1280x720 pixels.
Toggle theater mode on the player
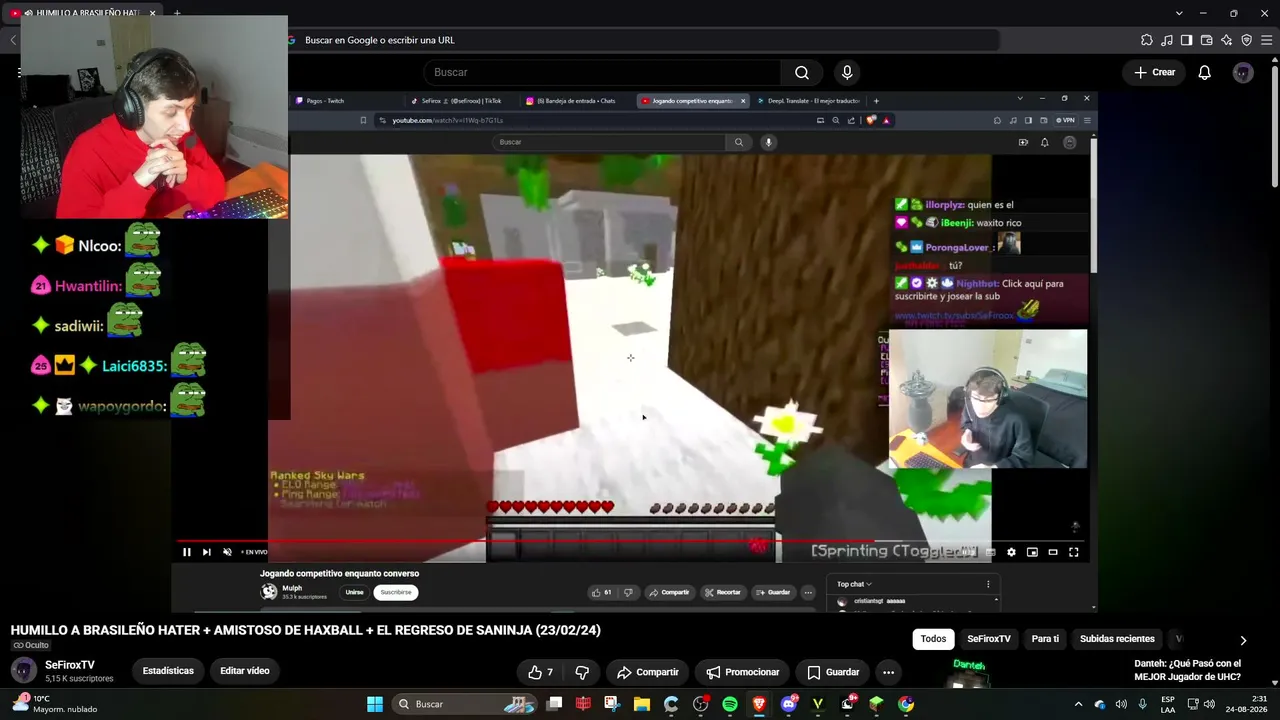1053,552
